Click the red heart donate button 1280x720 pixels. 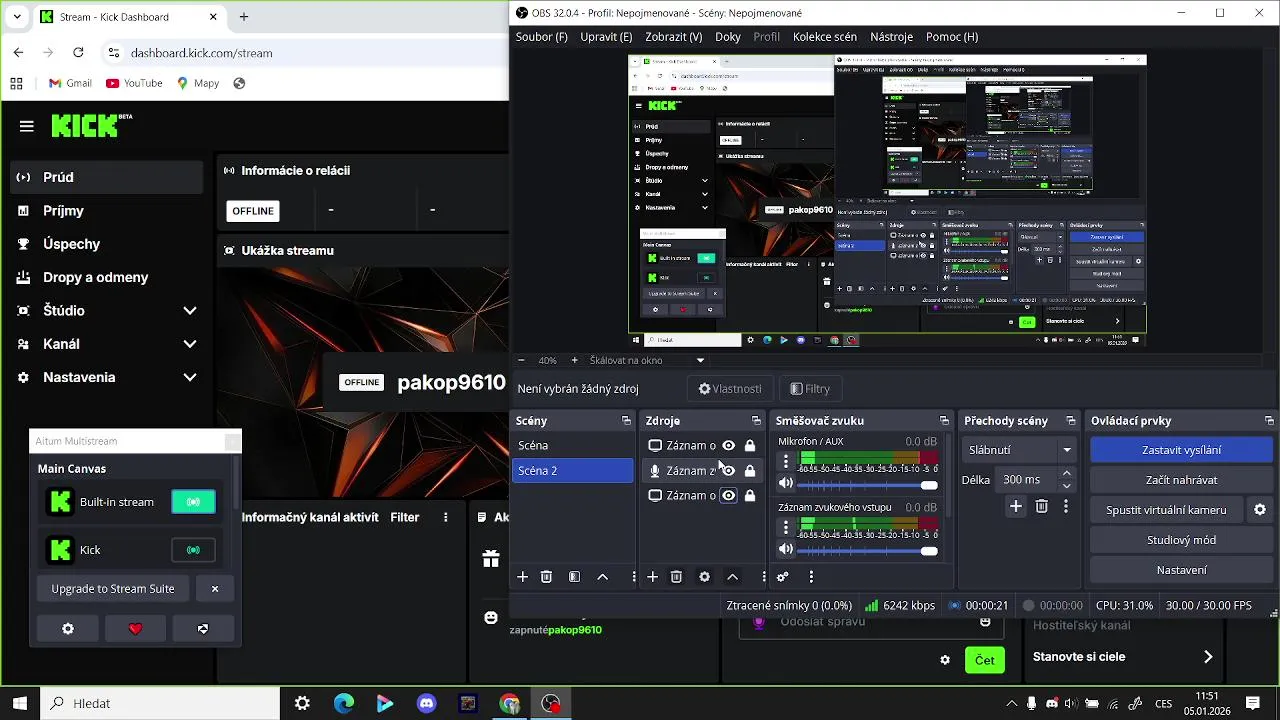tap(135, 629)
